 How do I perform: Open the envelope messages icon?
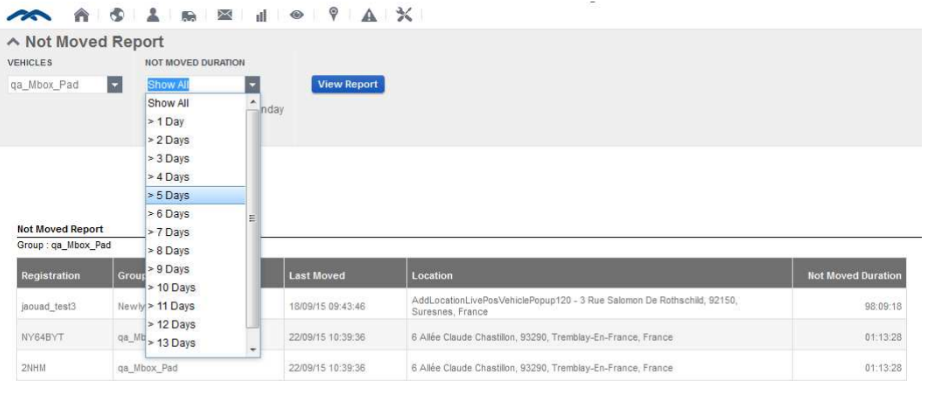point(224,15)
